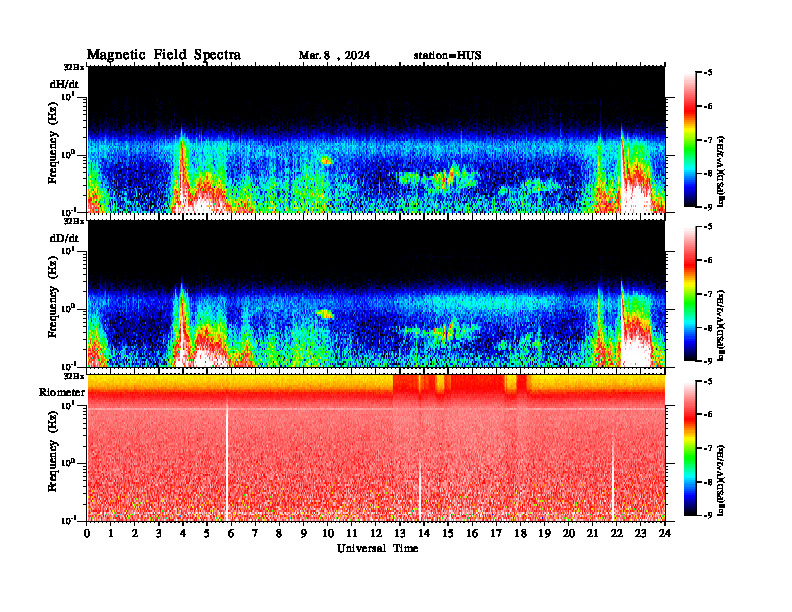The width and height of the screenshot is (792, 612).
Task: Click the "32Hz" tick label of dH/dt panel
Action: pyautogui.click(x=74, y=67)
